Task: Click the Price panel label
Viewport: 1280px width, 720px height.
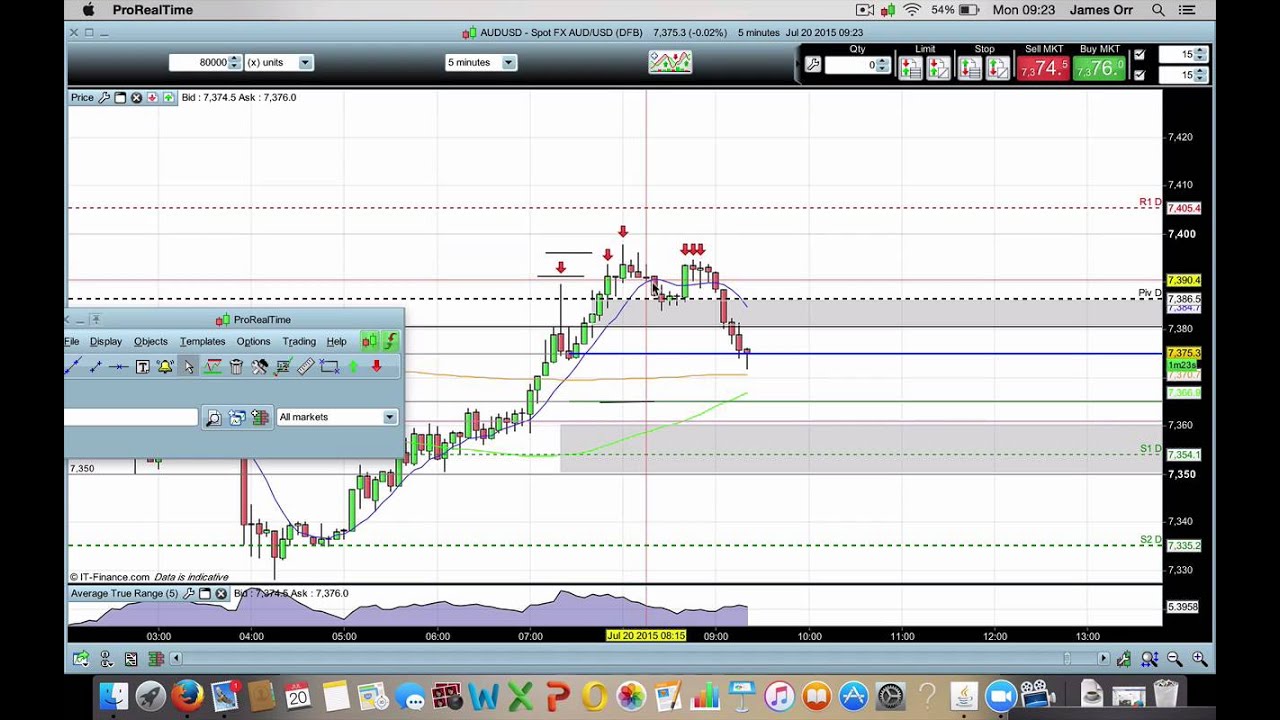Action: click(x=82, y=97)
